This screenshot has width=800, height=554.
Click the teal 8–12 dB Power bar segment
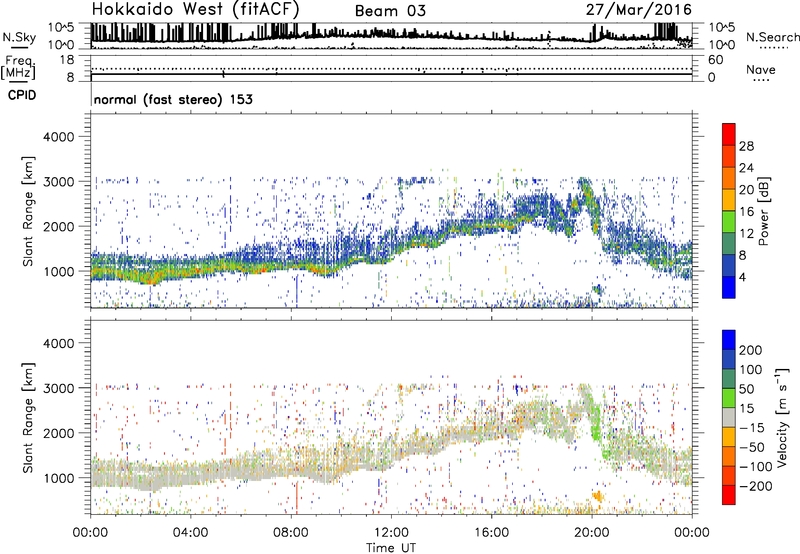[x=729, y=244]
